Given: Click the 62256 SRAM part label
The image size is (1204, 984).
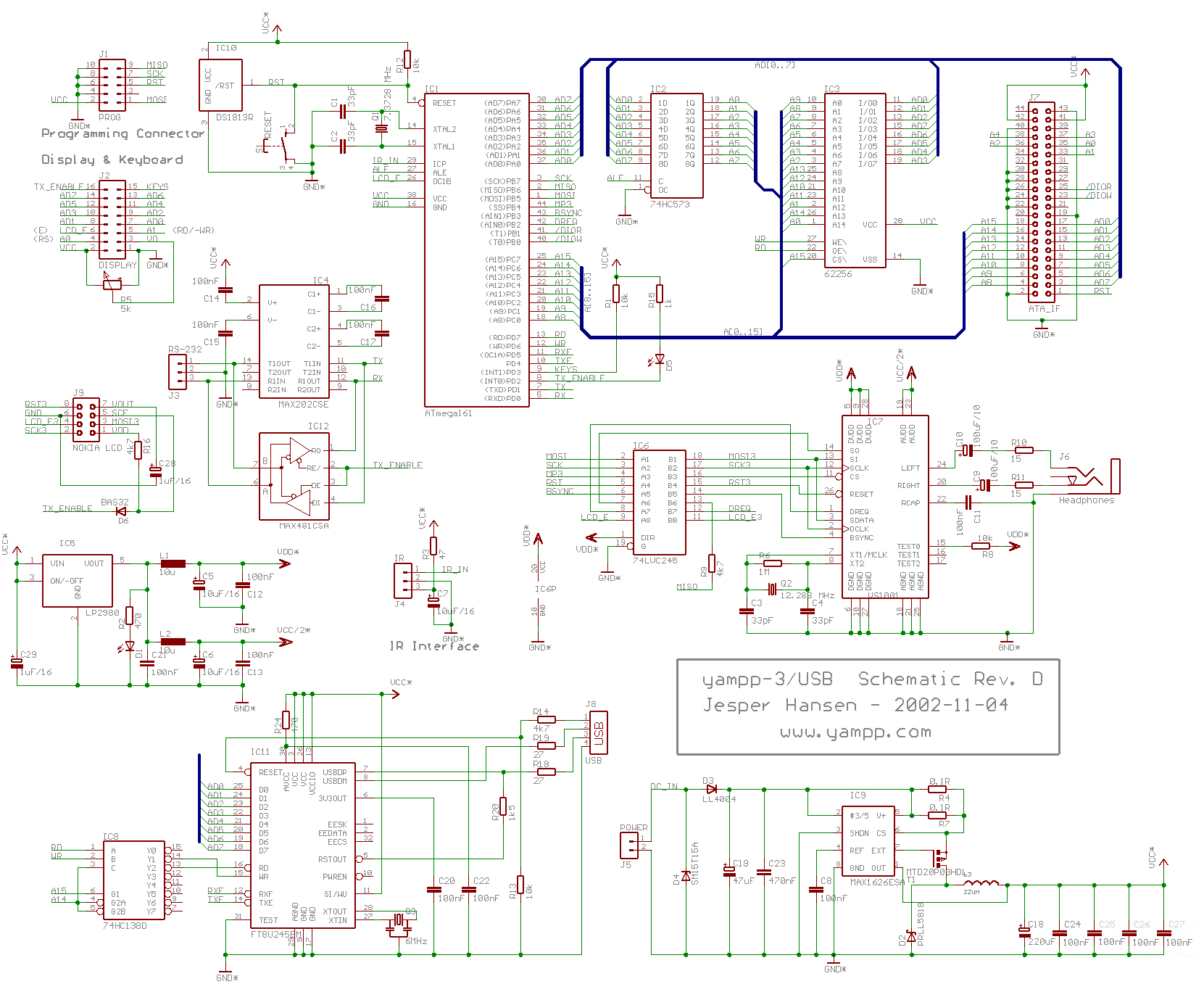Looking at the screenshot, I should [x=838, y=274].
